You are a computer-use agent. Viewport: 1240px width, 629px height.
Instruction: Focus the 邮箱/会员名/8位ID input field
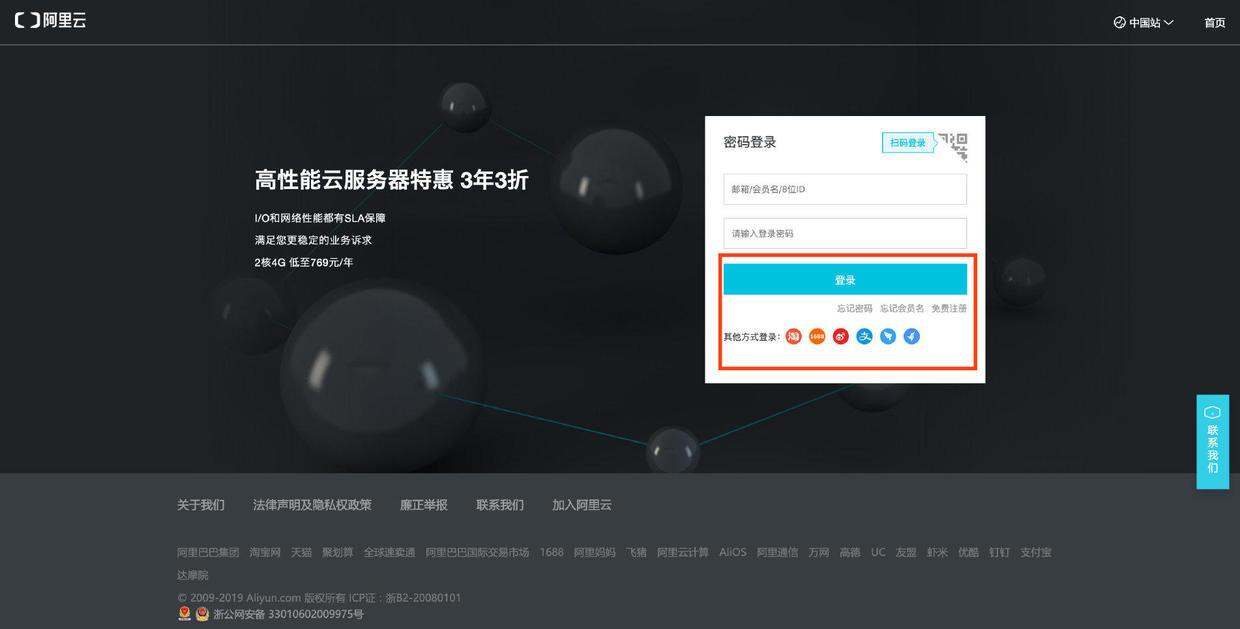click(x=845, y=189)
